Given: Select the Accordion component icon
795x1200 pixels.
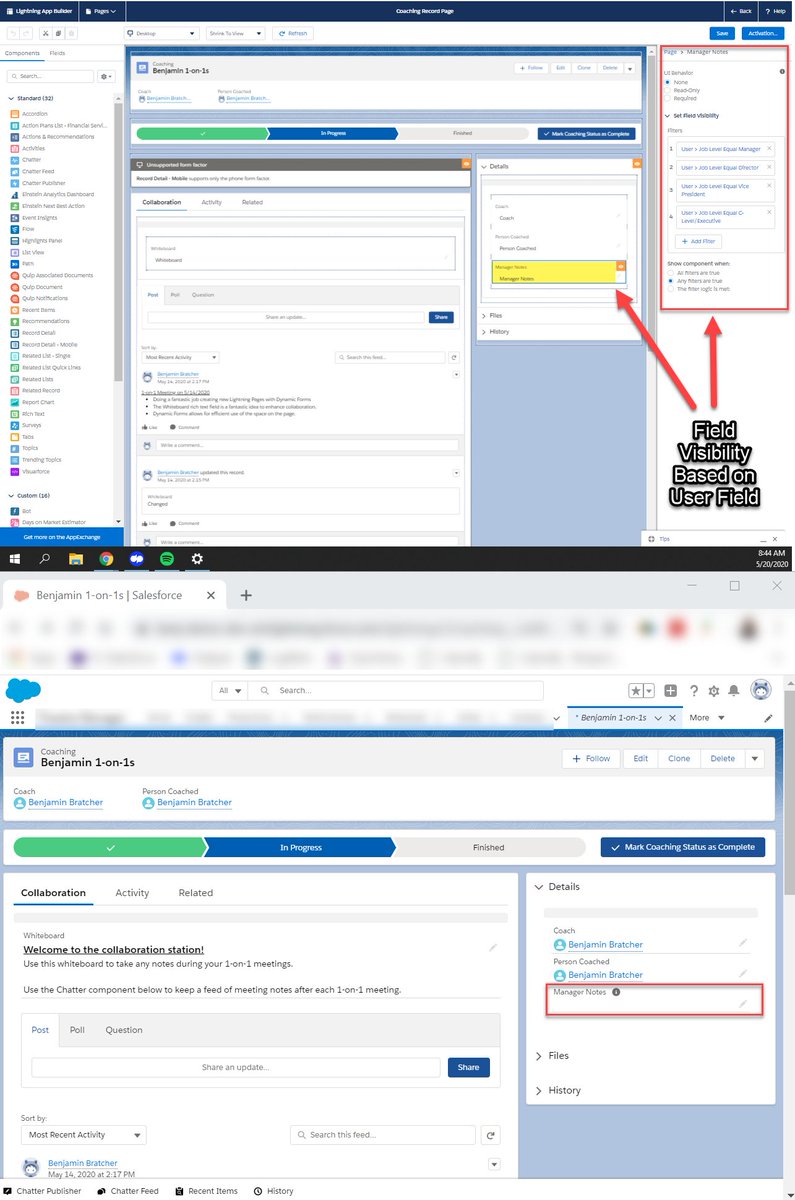Looking at the screenshot, I should [x=14, y=114].
